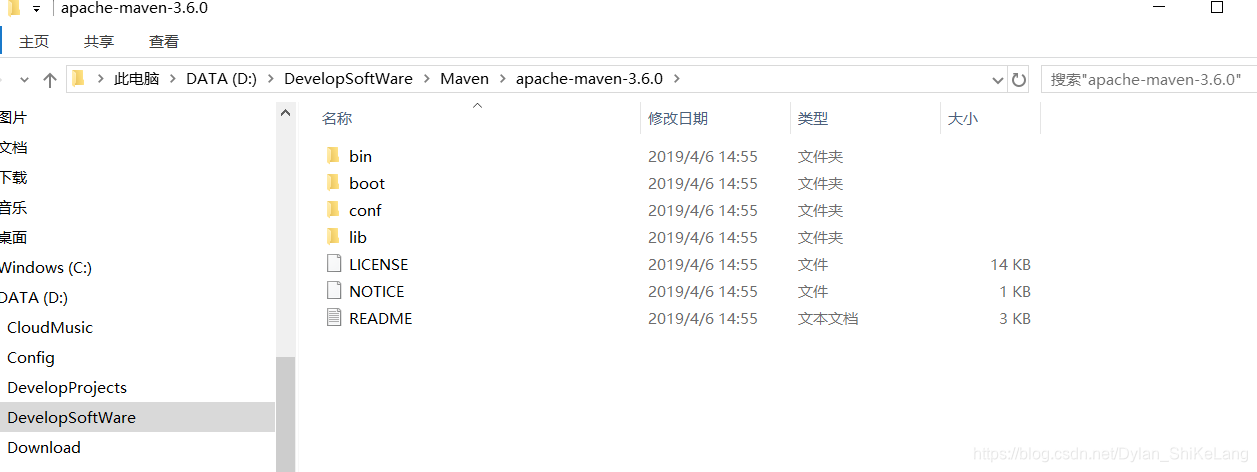Click 1 KB size of NOTICE

pyautogui.click(x=1015, y=291)
